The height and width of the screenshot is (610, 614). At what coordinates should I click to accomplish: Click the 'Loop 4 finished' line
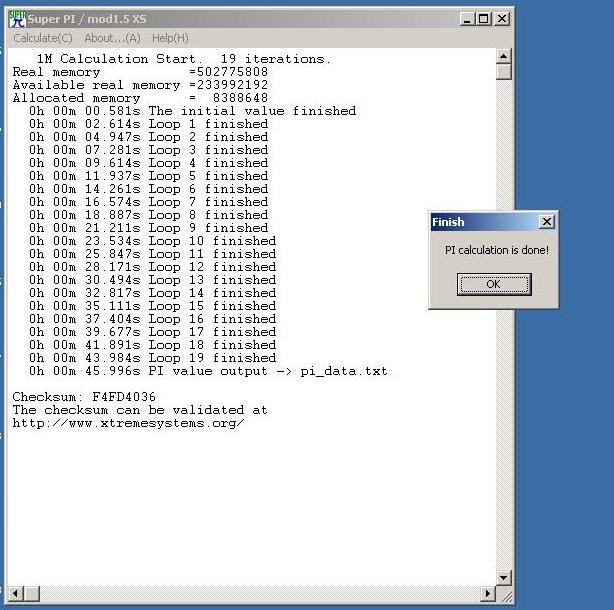coord(148,162)
